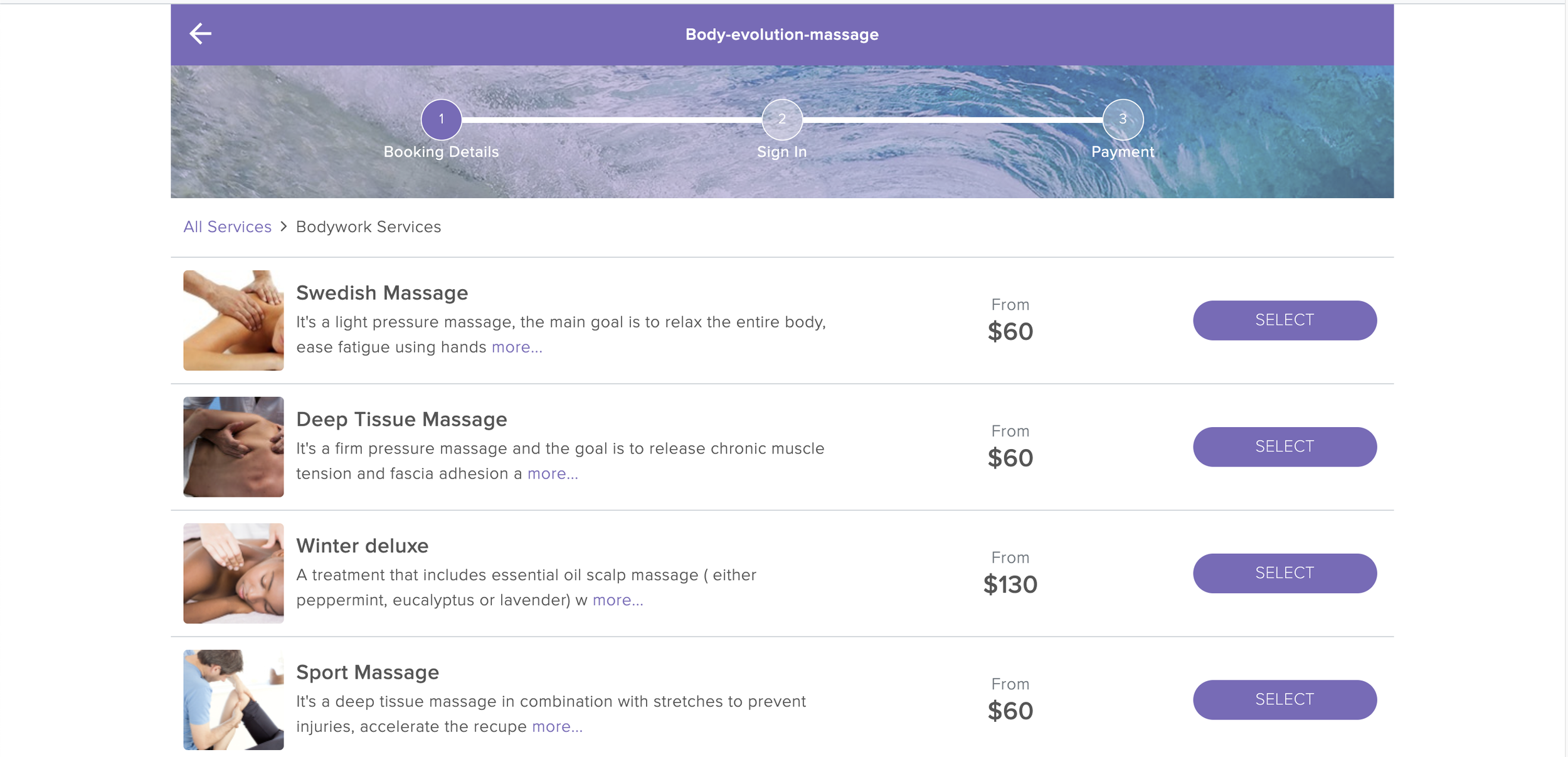Click the Swedish Massage thumbnail image
Image resolution: width=1568 pixels, height=757 pixels.
(x=233, y=320)
